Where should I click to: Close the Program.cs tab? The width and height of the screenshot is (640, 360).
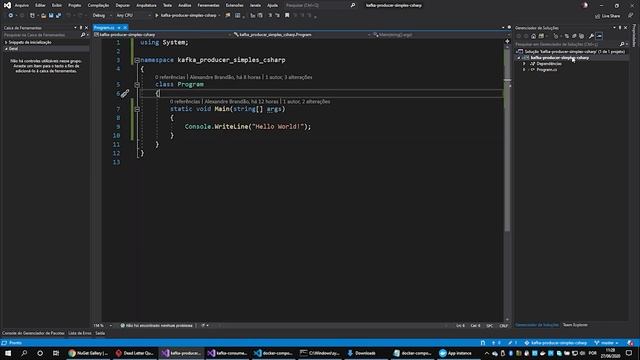[x=125, y=28]
